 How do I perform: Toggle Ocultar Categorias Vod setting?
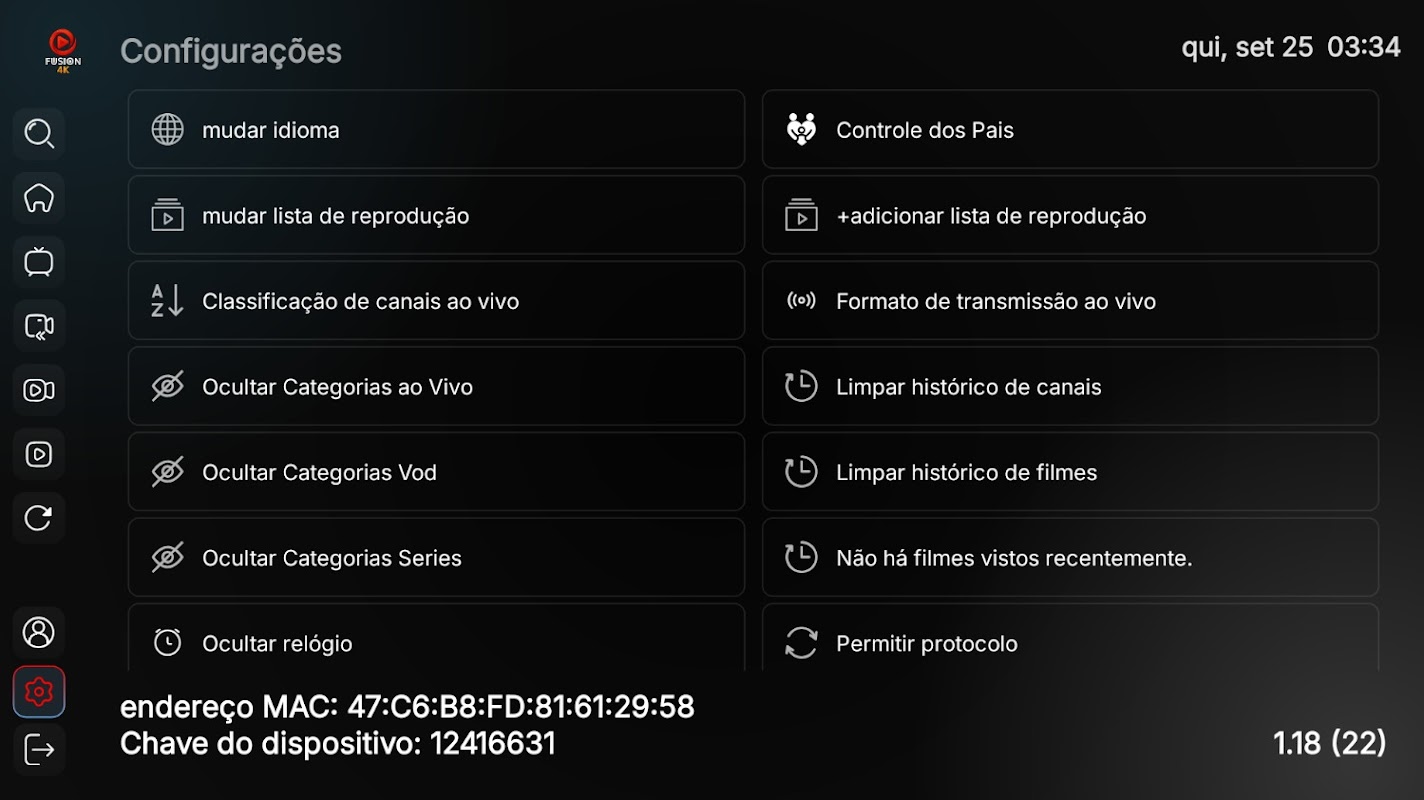pos(436,472)
